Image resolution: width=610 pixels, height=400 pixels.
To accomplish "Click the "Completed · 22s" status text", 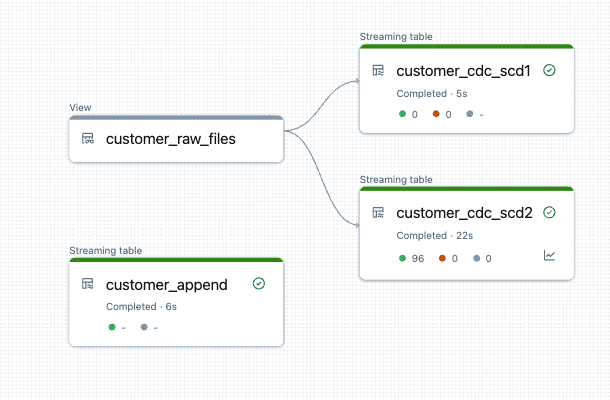I will point(435,235).
